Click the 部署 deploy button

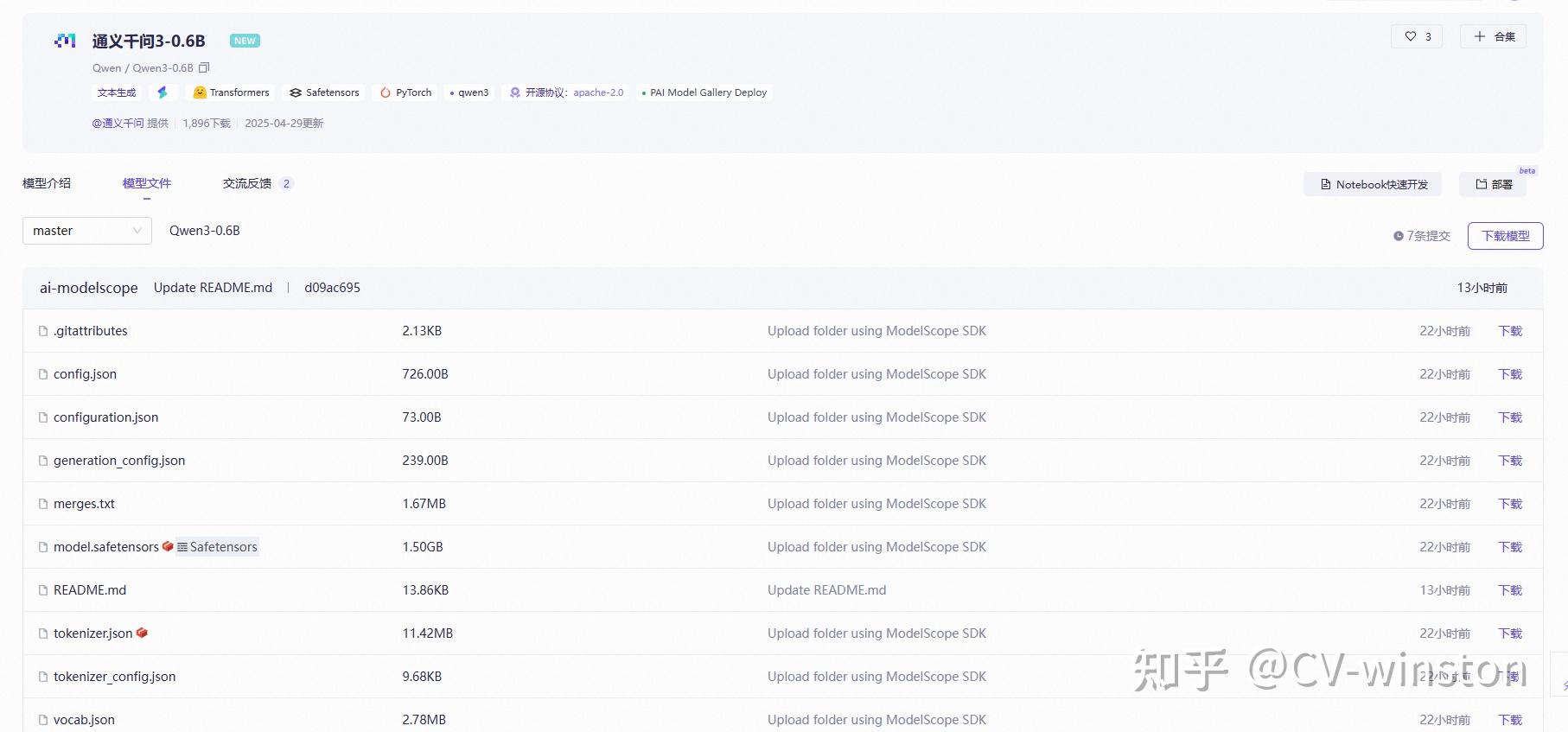[x=1493, y=184]
